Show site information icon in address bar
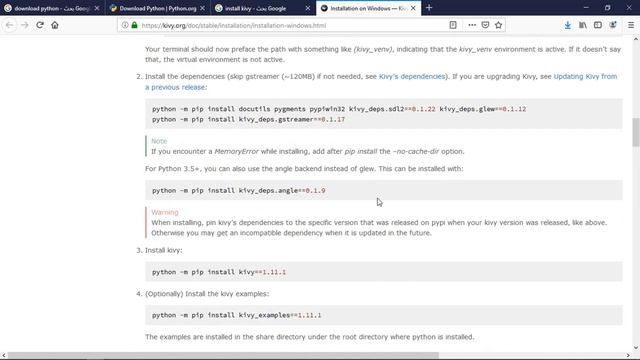Screen dimensions: 640x360 (125, 25)
